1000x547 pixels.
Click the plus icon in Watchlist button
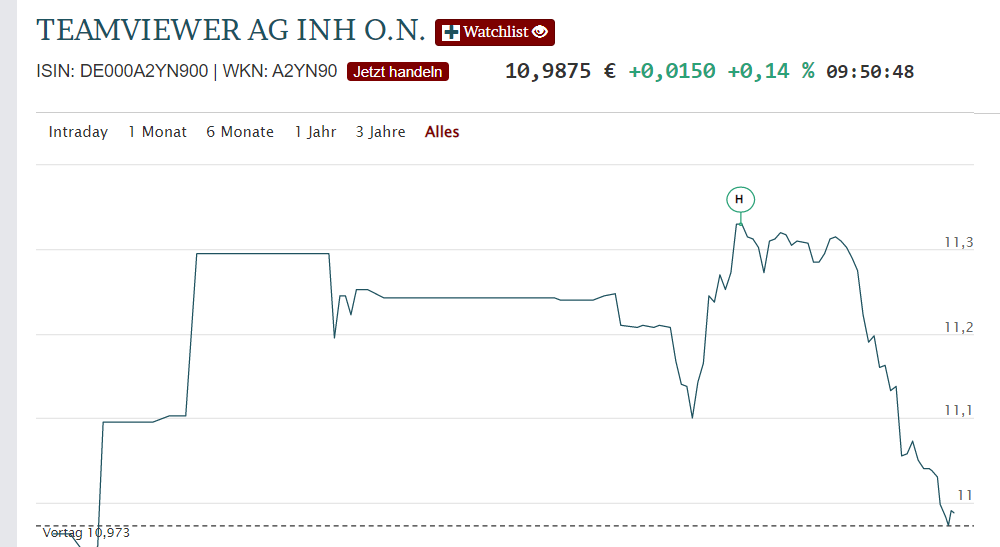(x=451, y=33)
